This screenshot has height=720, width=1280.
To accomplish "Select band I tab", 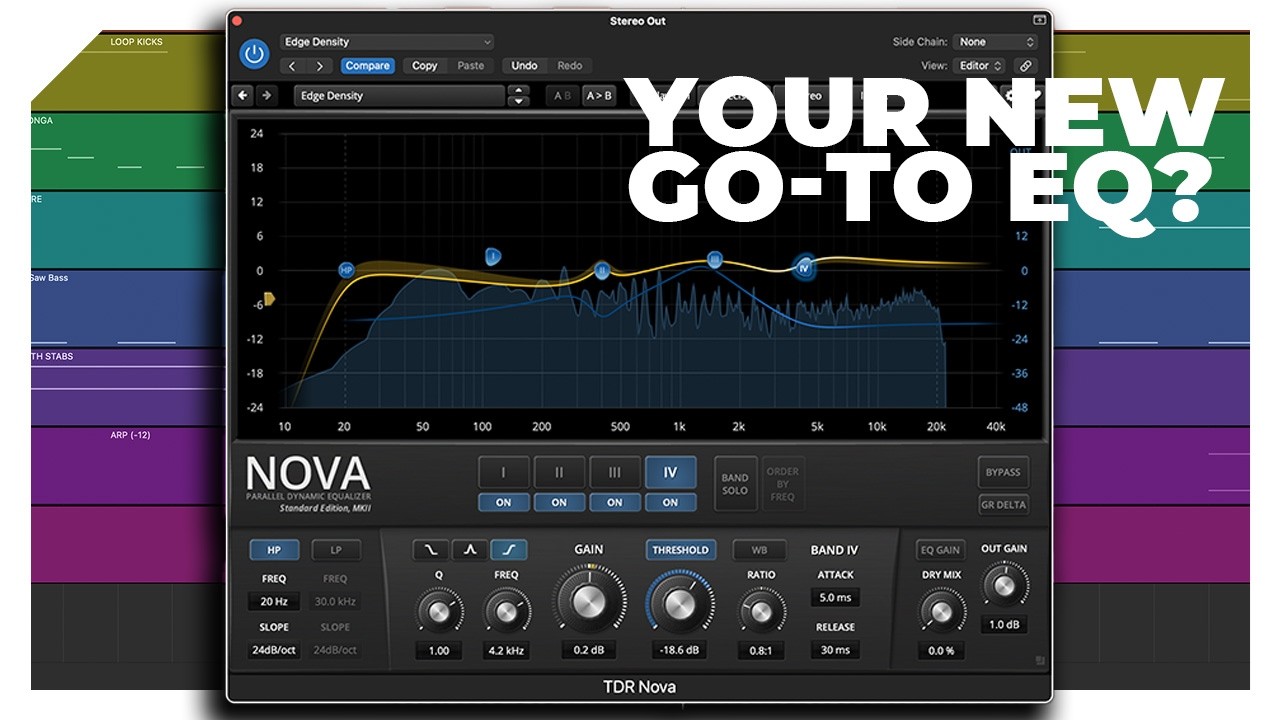I will click(503, 473).
